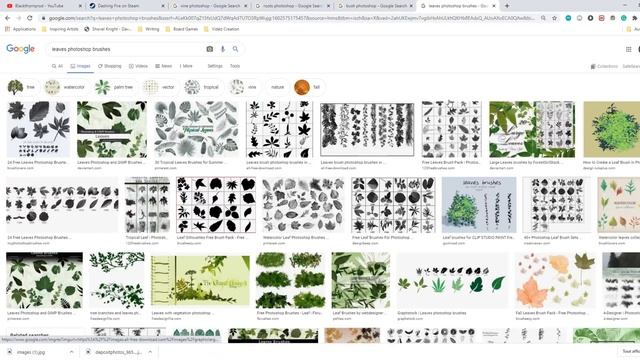Open the Settings menu under search bar

click(x=215, y=66)
